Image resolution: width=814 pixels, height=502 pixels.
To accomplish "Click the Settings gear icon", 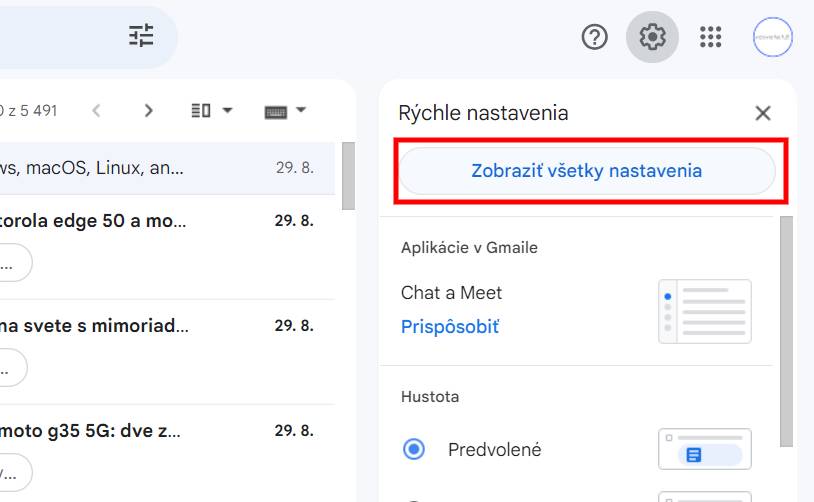I will (x=652, y=37).
